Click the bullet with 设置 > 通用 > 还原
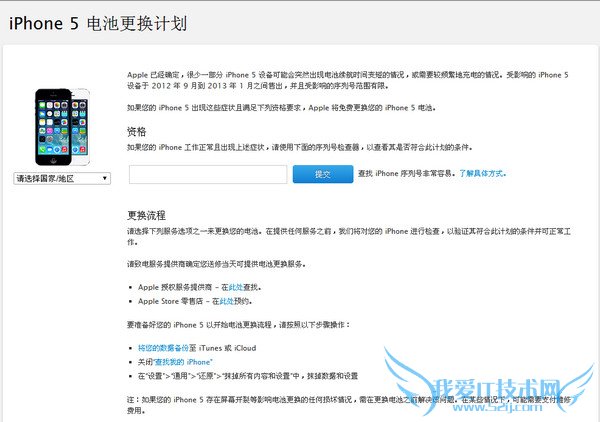This screenshot has height=422, width=600. [x=248, y=376]
